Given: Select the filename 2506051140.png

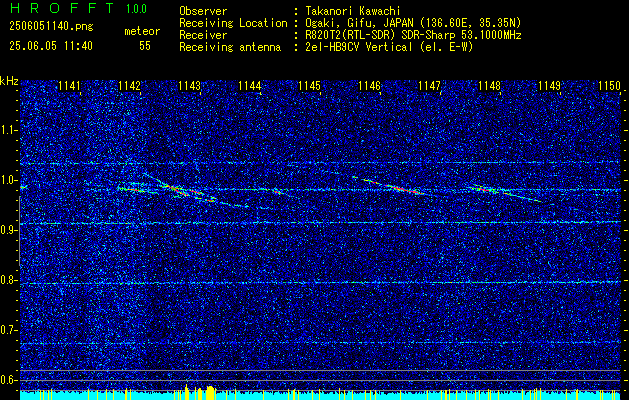Looking at the screenshot, I should point(51,27).
